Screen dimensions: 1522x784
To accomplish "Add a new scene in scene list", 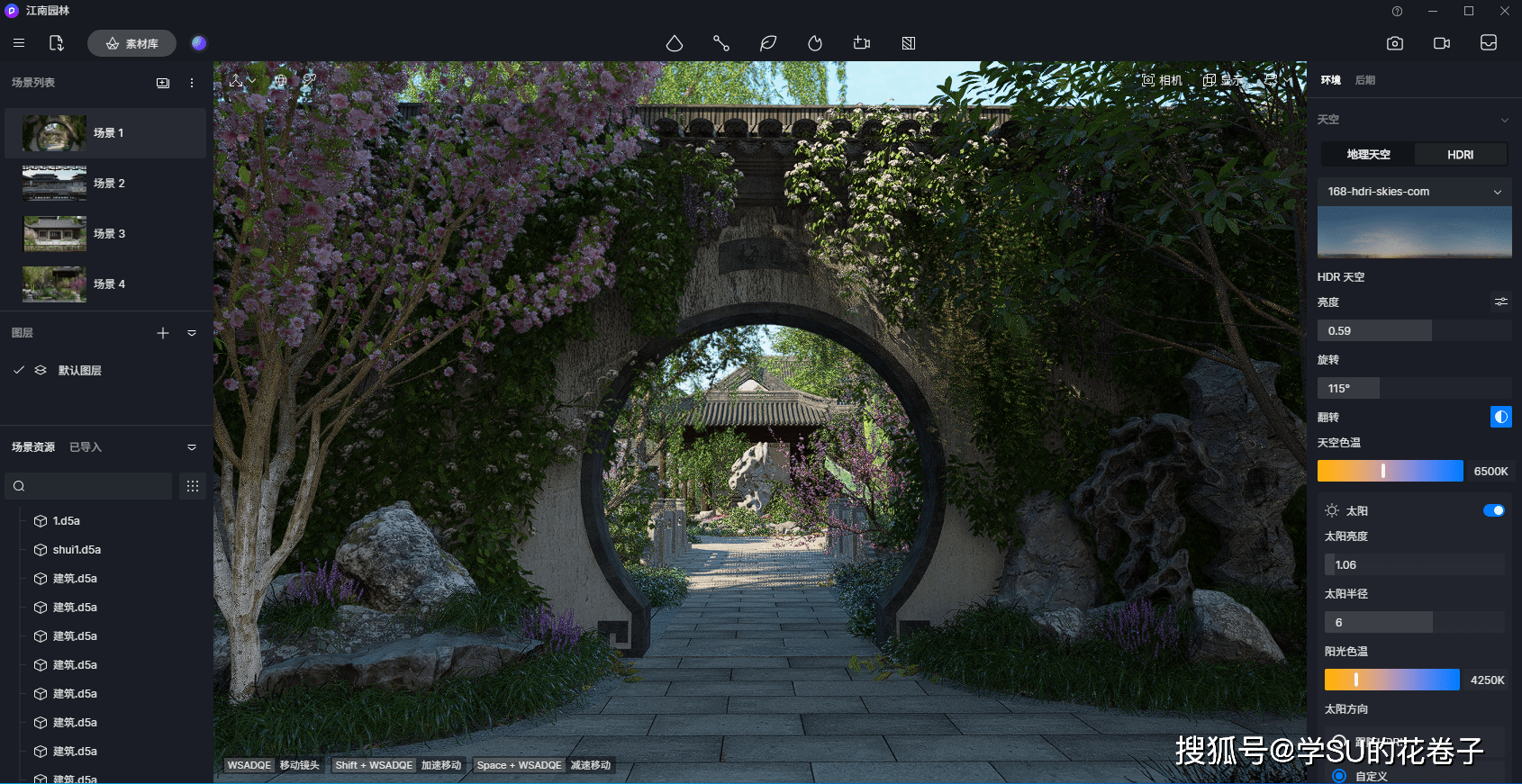I will click(163, 83).
